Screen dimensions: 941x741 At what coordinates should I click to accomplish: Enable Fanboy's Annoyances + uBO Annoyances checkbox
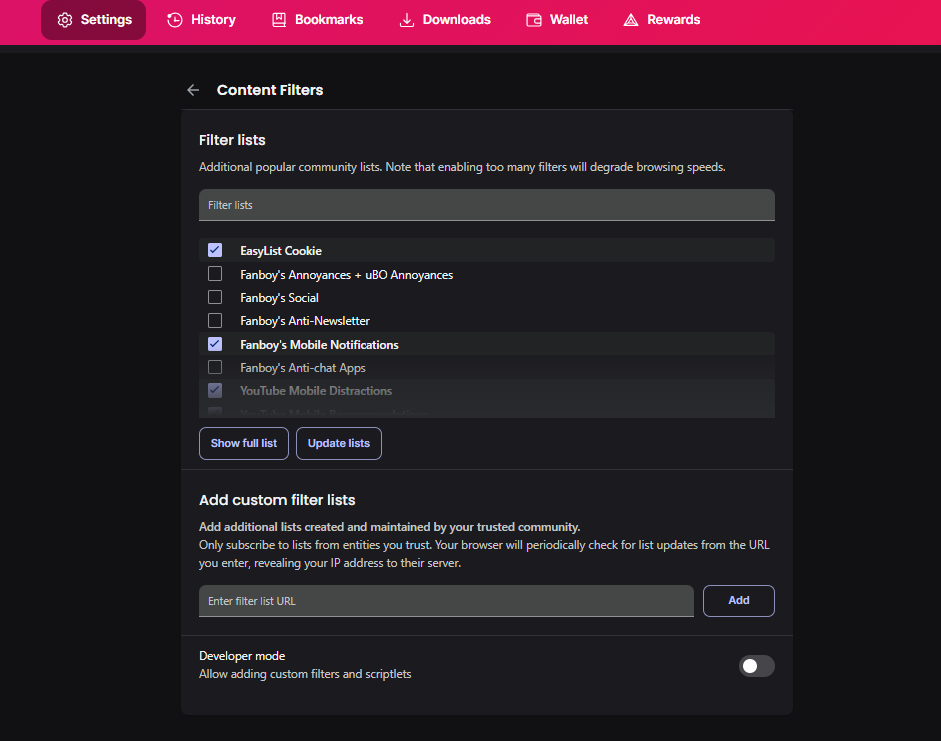point(215,274)
